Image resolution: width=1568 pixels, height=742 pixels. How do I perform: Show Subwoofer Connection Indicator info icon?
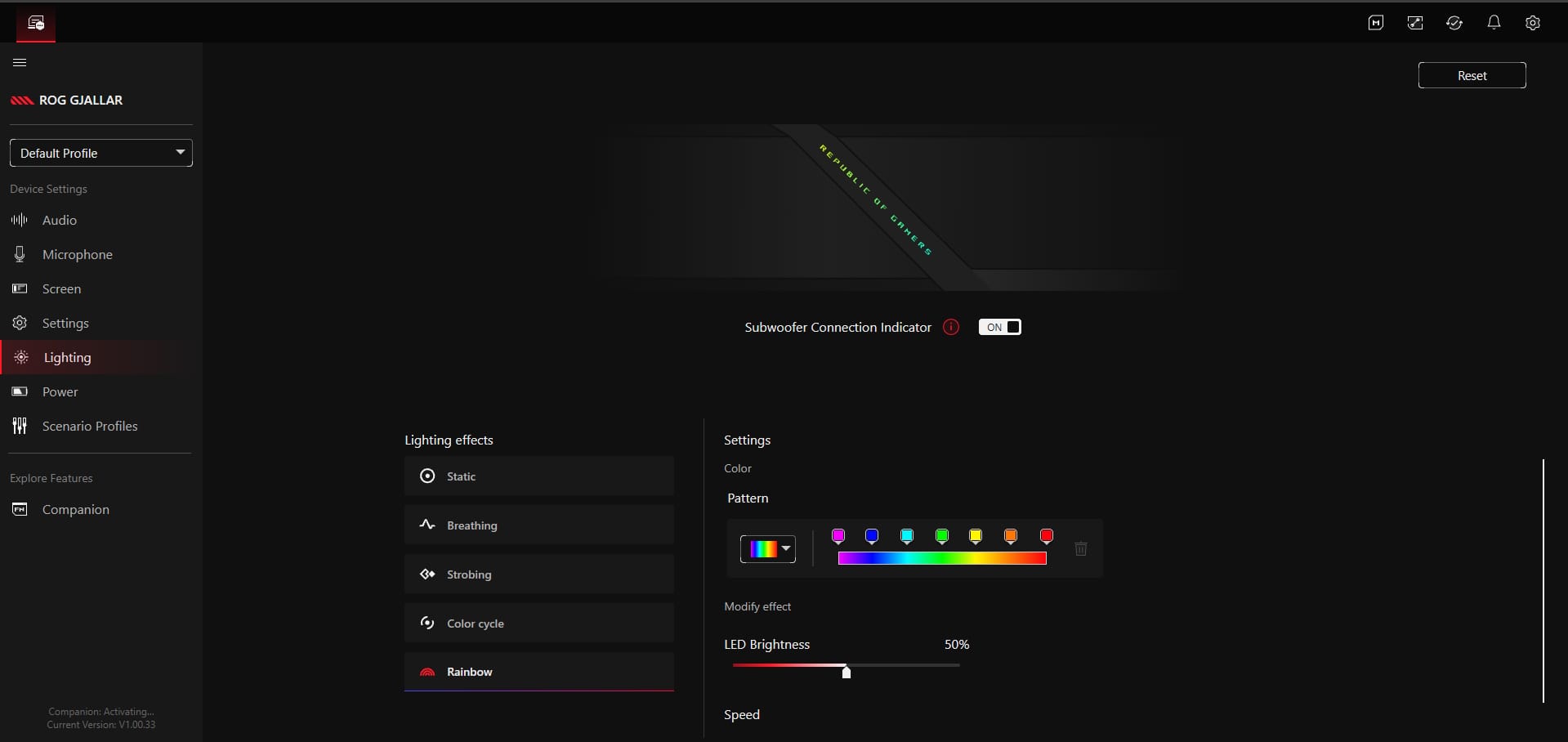(951, 327)
